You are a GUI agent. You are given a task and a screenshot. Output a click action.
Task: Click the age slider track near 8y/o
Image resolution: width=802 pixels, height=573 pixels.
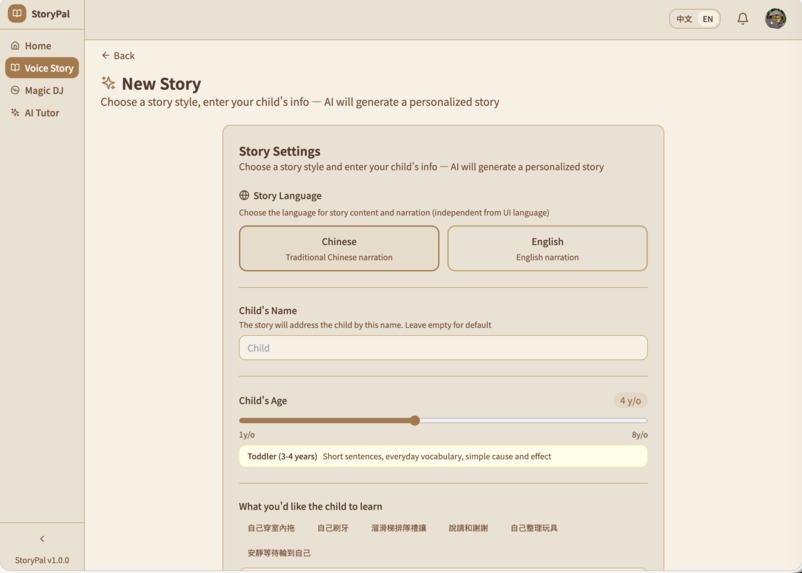pos(639,421)
